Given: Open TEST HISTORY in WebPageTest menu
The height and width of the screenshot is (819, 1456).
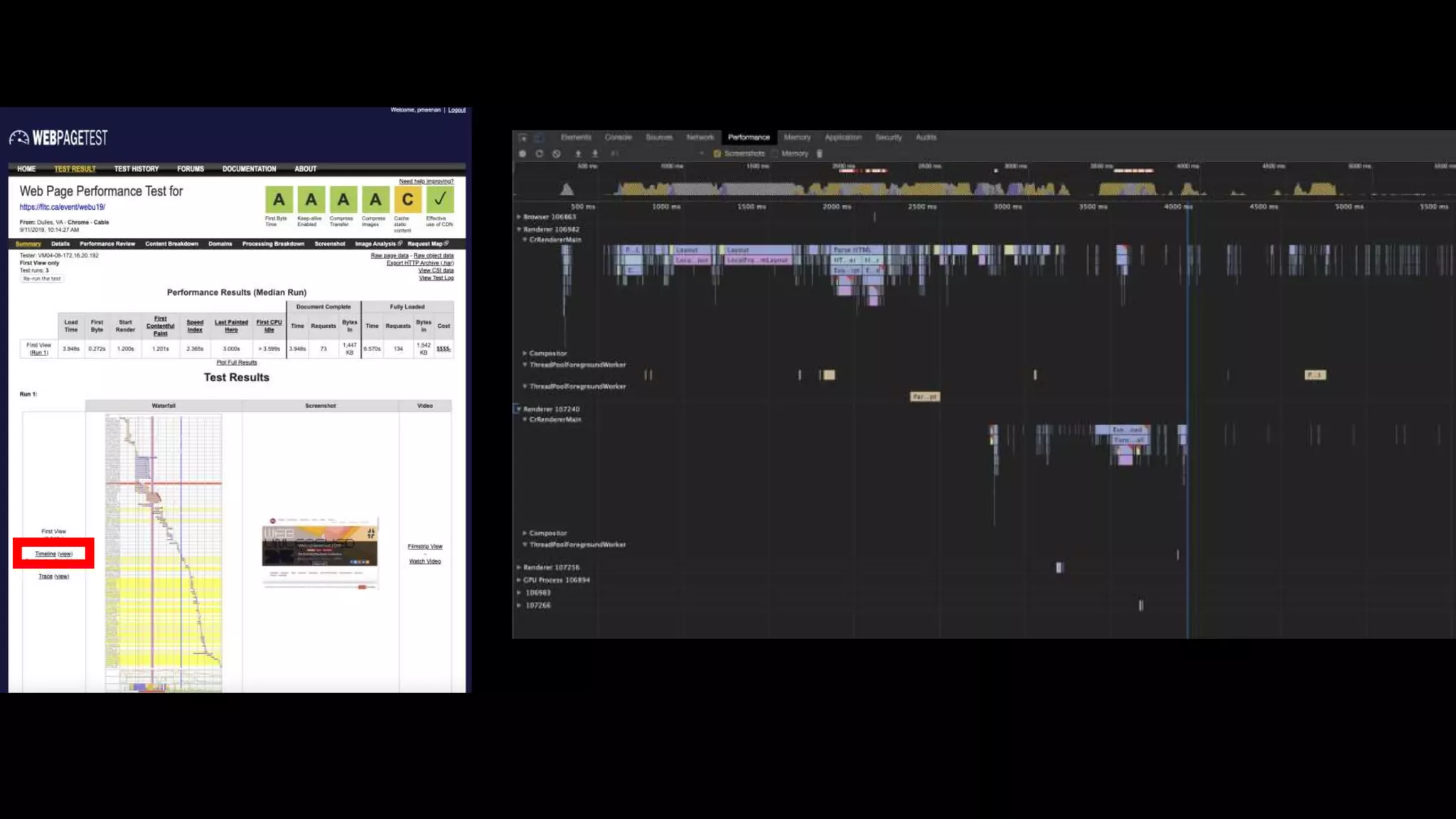Looking at the screenshot, I should tap(136, 169).
